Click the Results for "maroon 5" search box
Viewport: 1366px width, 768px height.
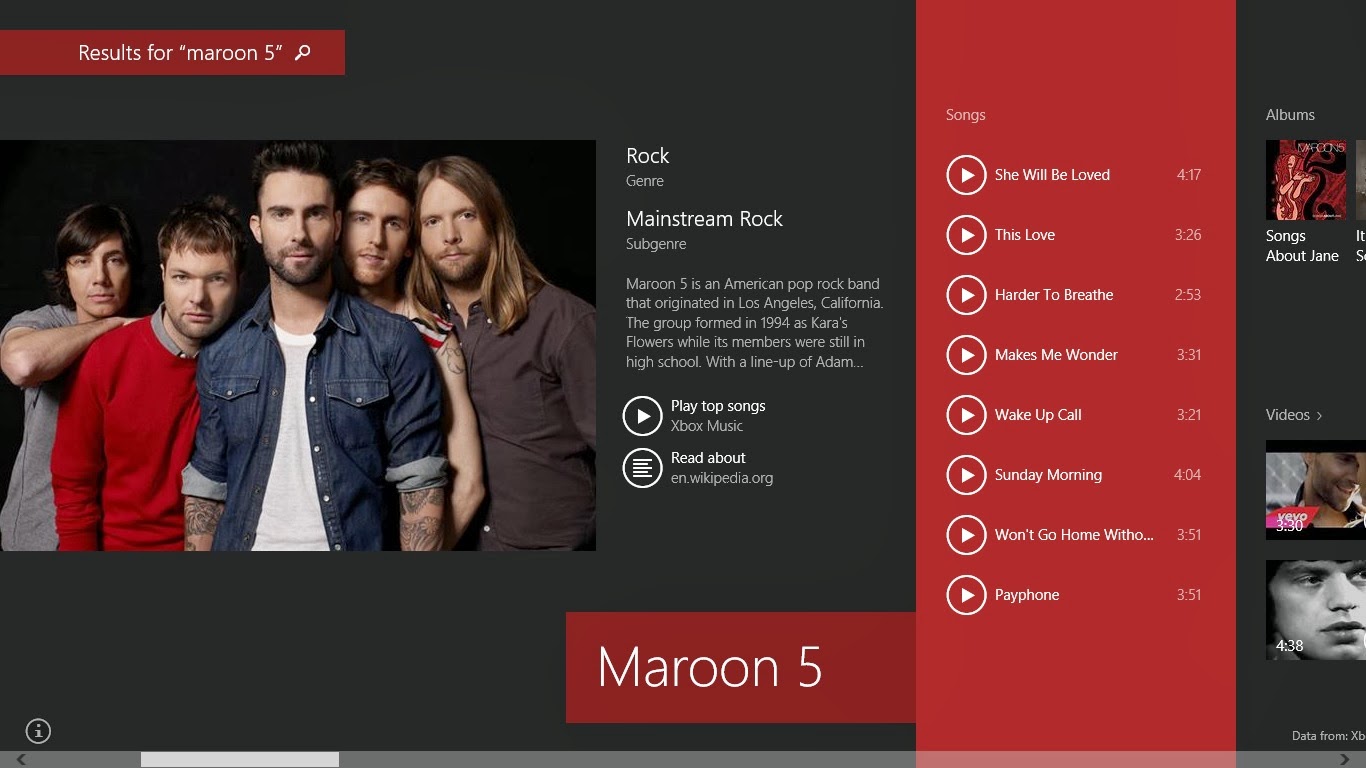pyautogui.click(x=172, y=52)
